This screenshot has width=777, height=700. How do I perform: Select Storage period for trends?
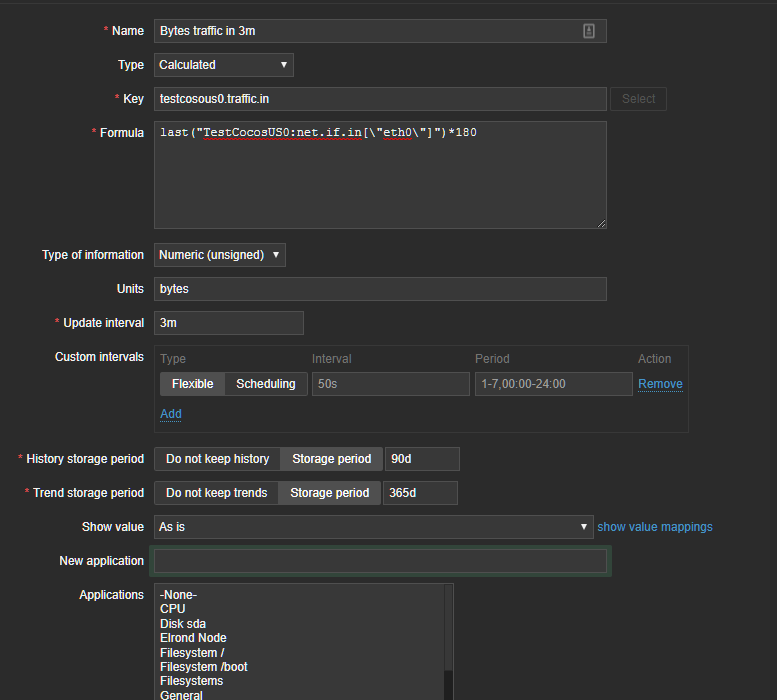329,493
